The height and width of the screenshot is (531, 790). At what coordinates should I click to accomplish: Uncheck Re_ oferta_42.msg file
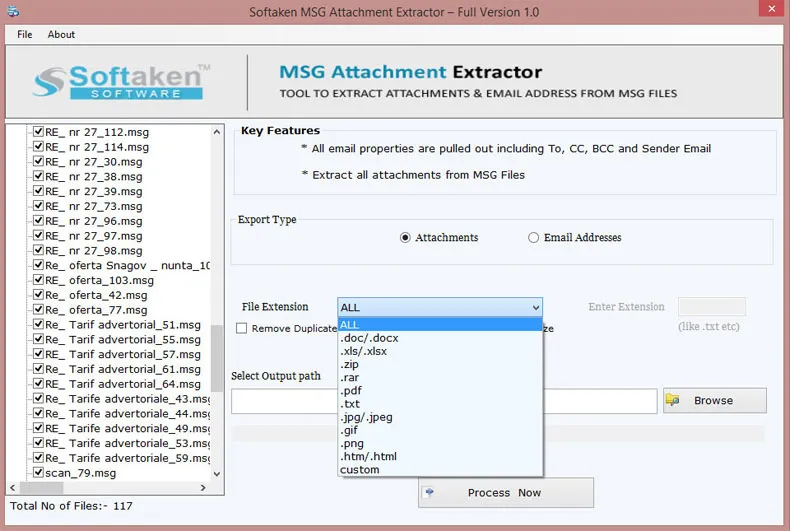coord(38,294)
